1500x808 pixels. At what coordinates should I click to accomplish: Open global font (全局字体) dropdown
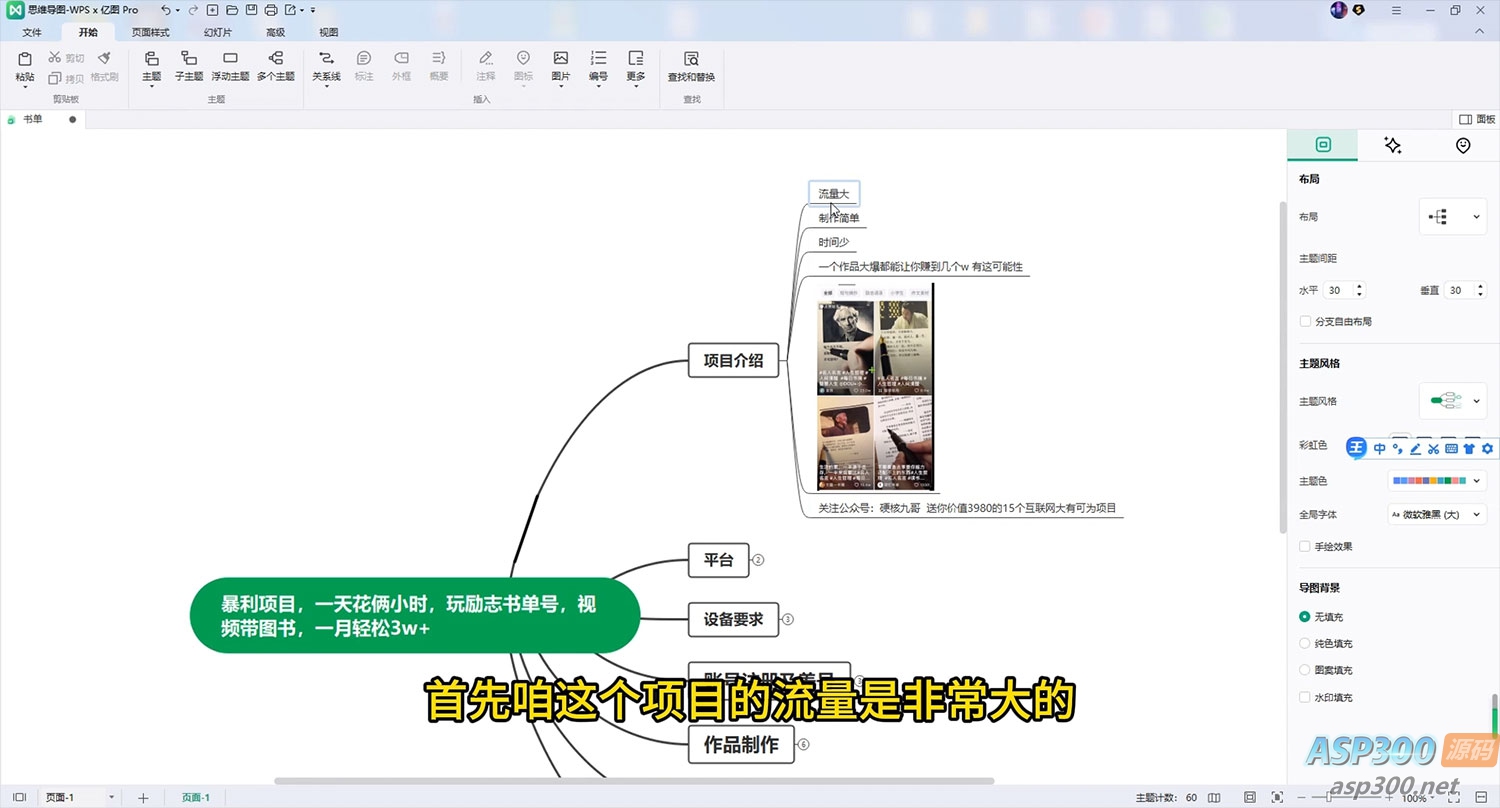tap(1436, 514)
